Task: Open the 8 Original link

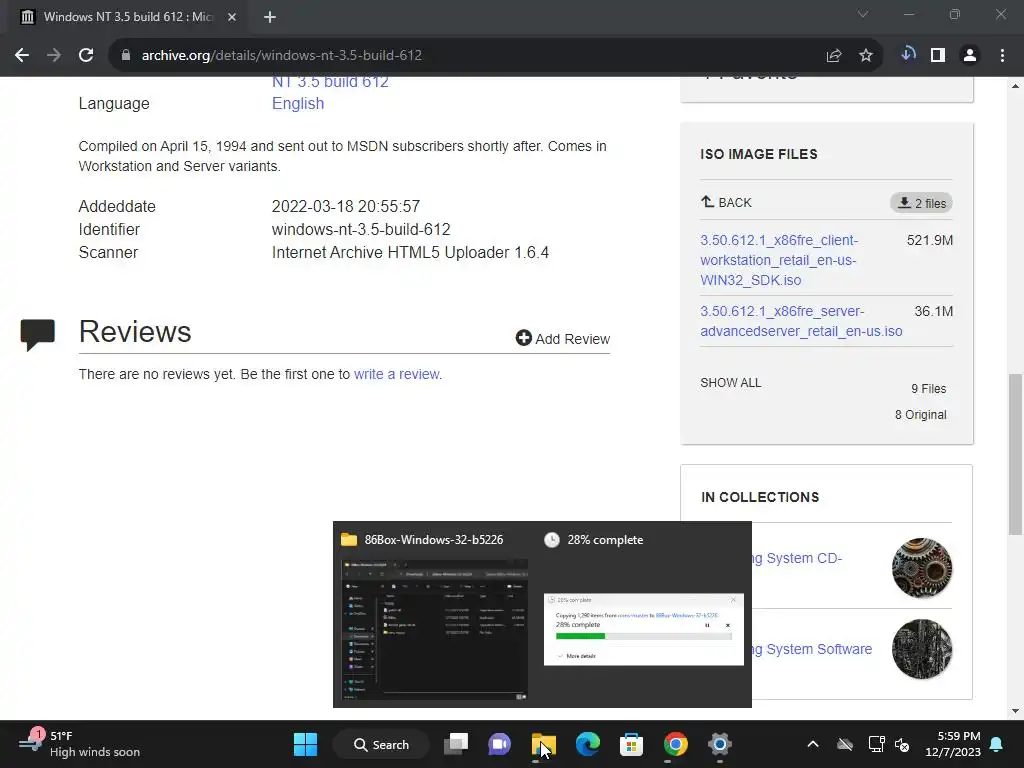Action: click(x=921, y=415)
